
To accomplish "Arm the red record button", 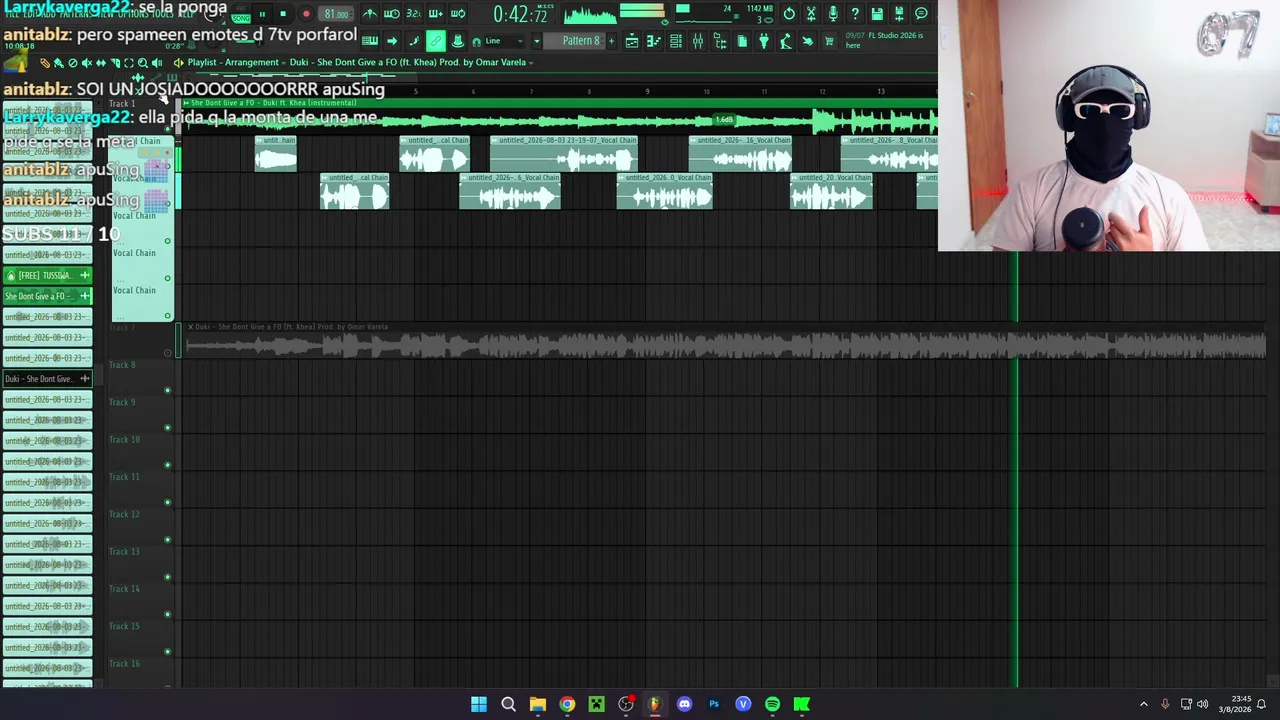I will pos(306,14).
